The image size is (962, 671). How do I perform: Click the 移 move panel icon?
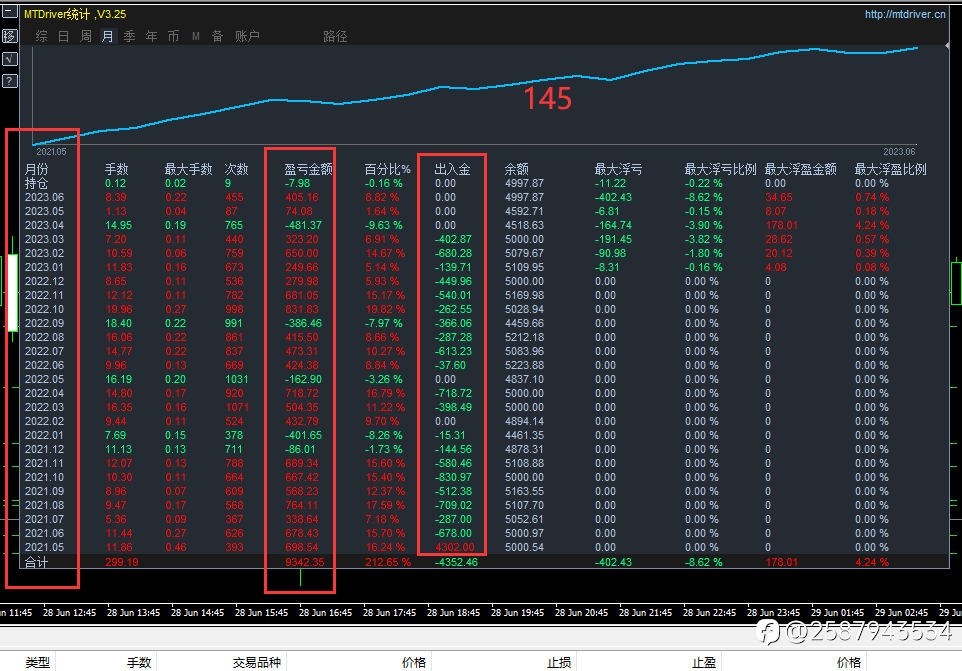pyautogui.click(x=10, y=36)
